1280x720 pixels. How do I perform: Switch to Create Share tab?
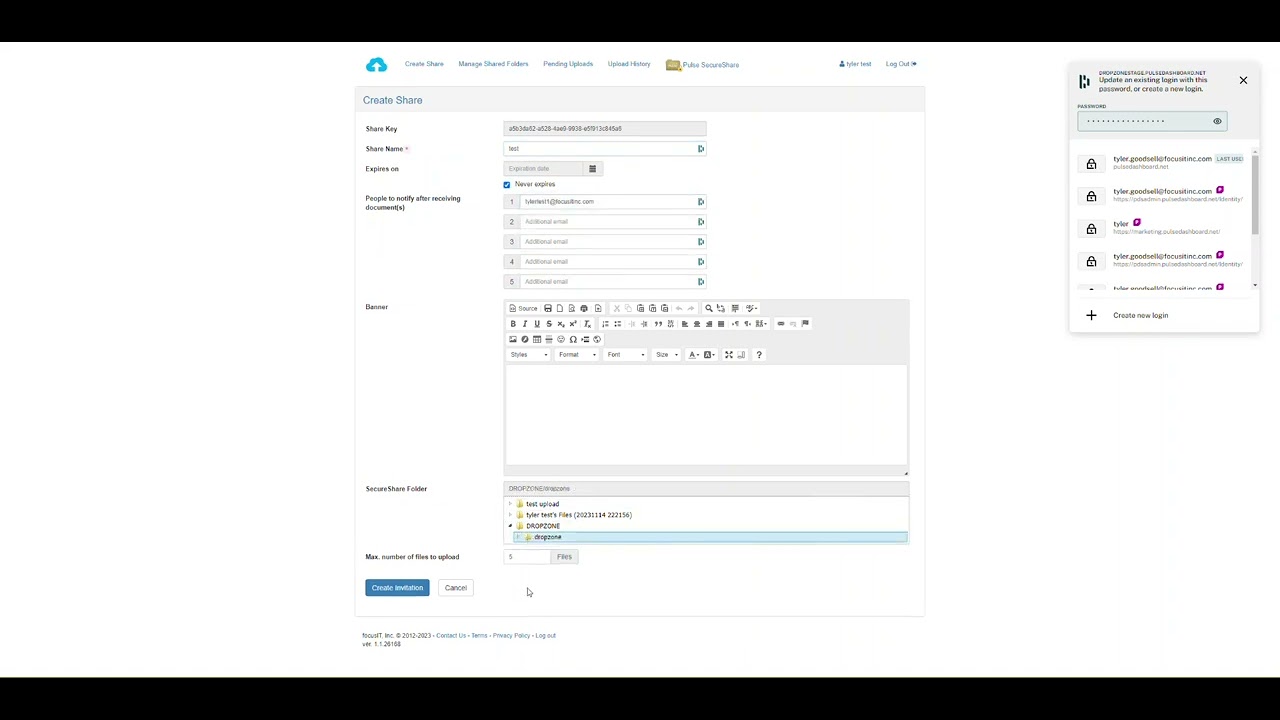tap(424, 64)
